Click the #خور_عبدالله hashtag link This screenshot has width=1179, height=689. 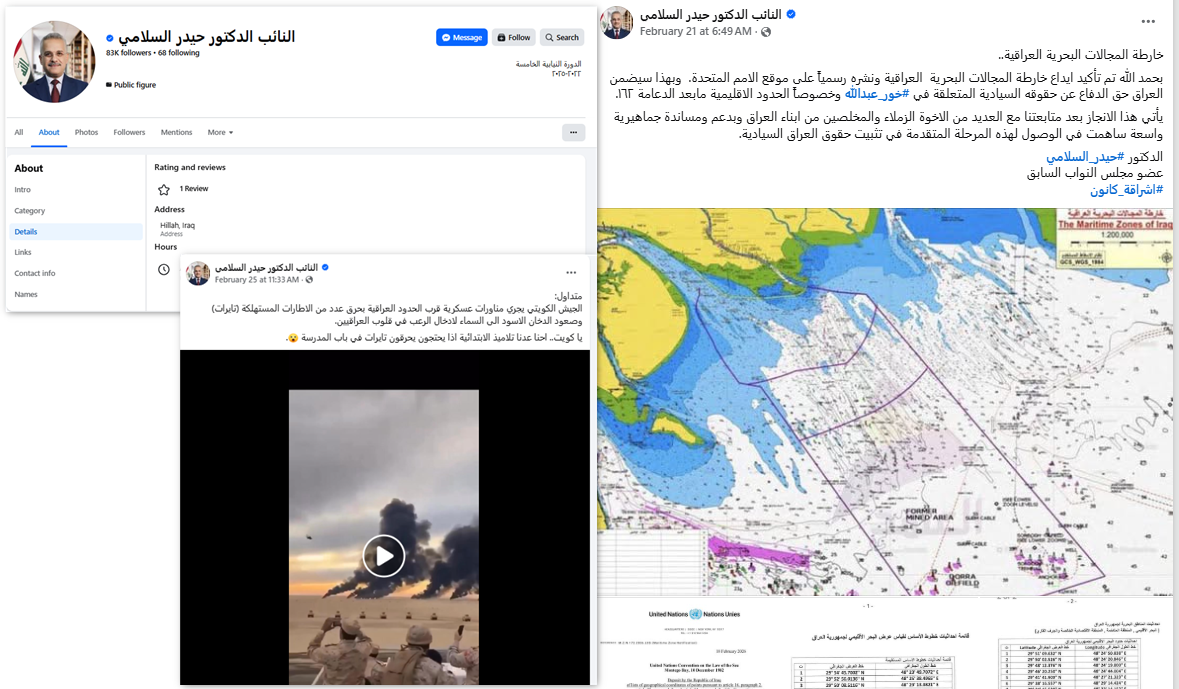tap(877, 94)
